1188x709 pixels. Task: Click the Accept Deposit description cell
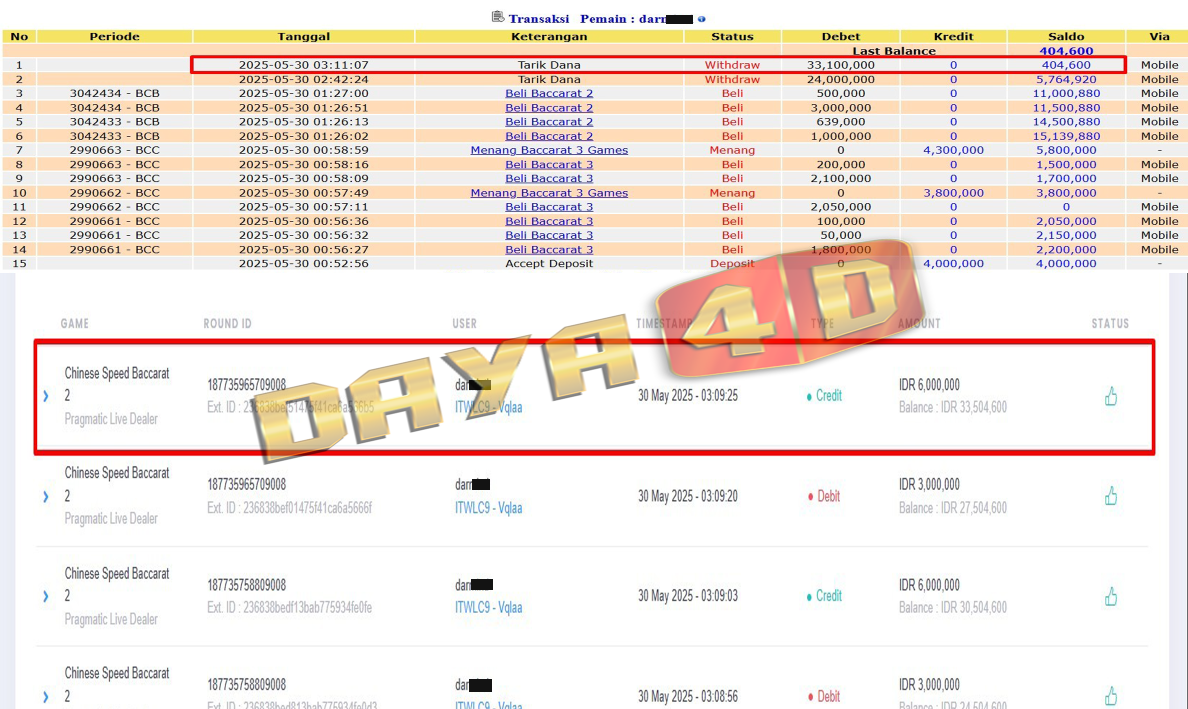coord(549,264)
